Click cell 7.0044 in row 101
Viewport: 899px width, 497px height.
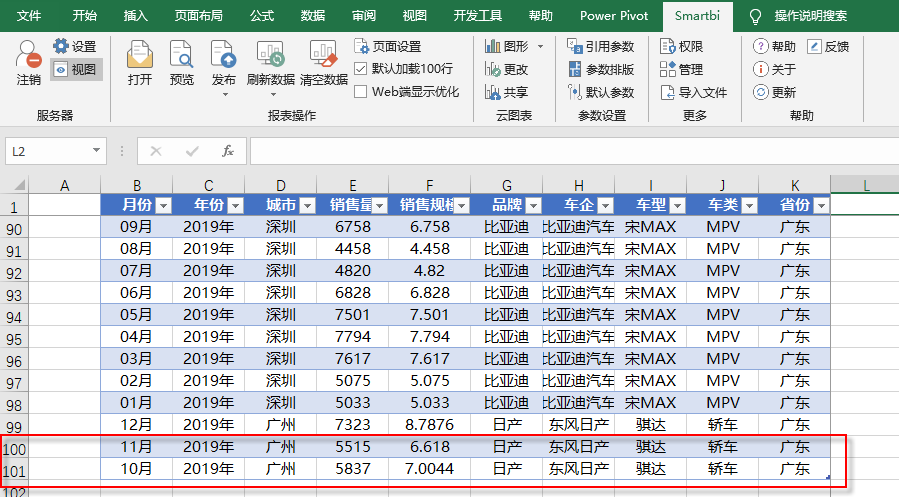[x=429, y=469]
